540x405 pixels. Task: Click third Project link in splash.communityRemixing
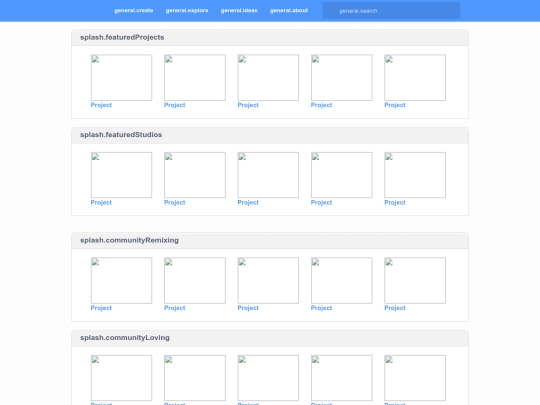click(x=248, y=308)
